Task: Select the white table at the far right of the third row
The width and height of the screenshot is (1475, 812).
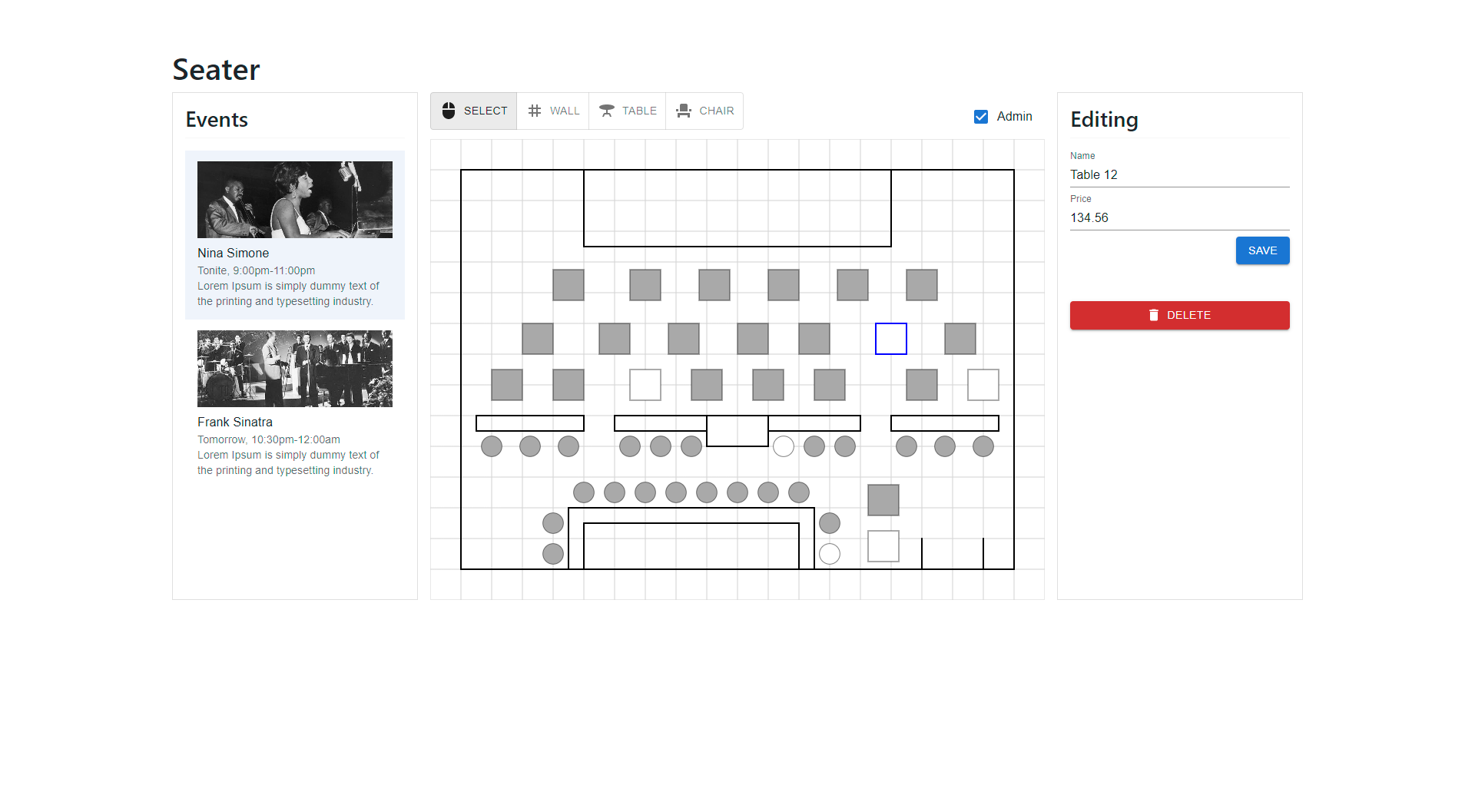Action: pyautogui.click(x=983, y=385)
